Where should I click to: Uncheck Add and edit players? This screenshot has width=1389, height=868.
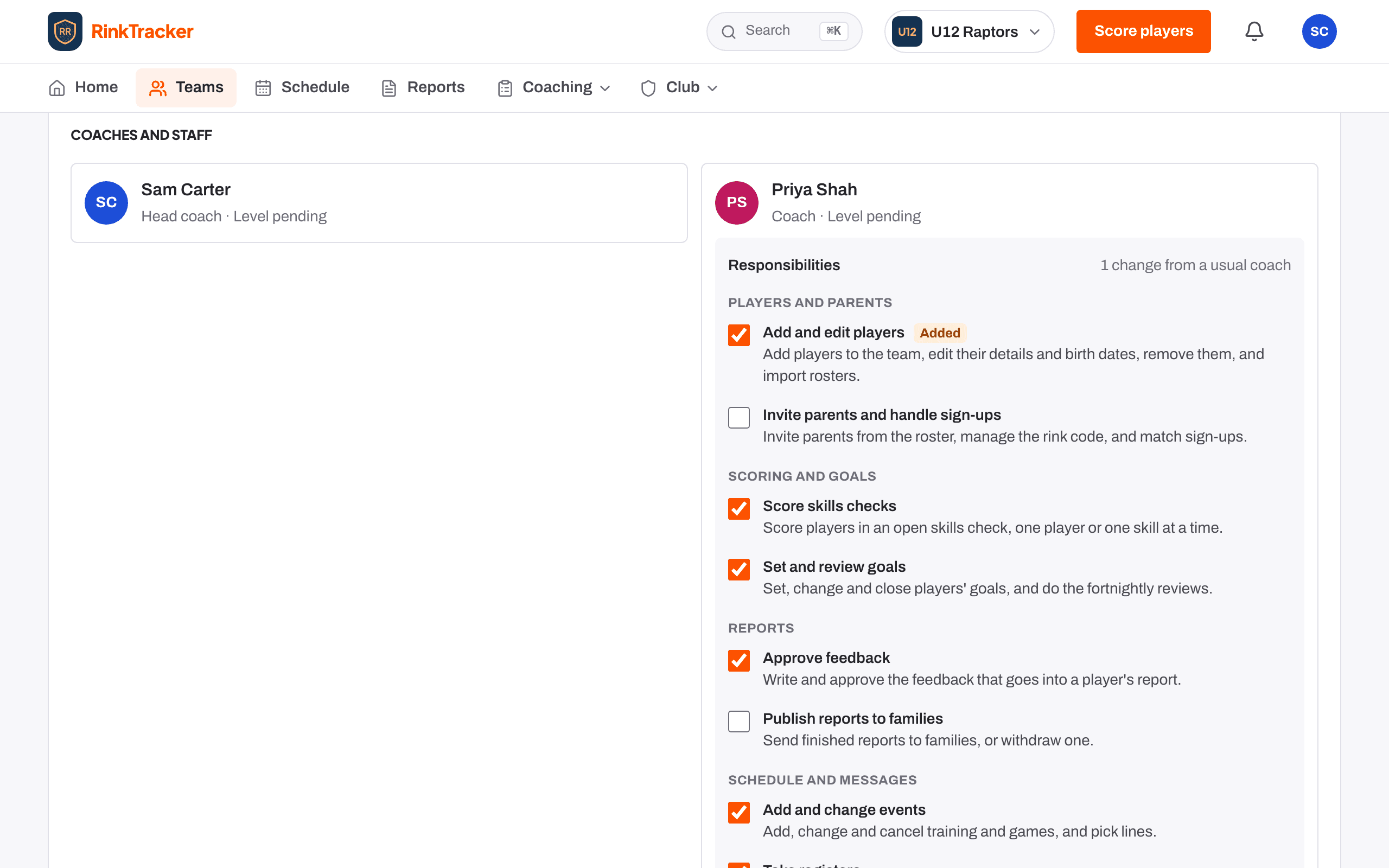pos(738,335)
